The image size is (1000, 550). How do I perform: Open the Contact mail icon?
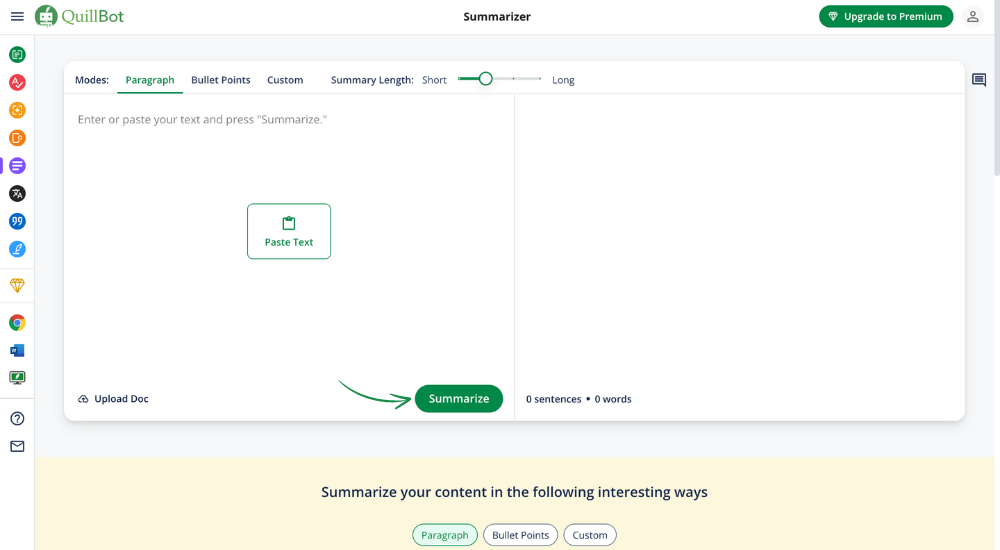[17, 446]
